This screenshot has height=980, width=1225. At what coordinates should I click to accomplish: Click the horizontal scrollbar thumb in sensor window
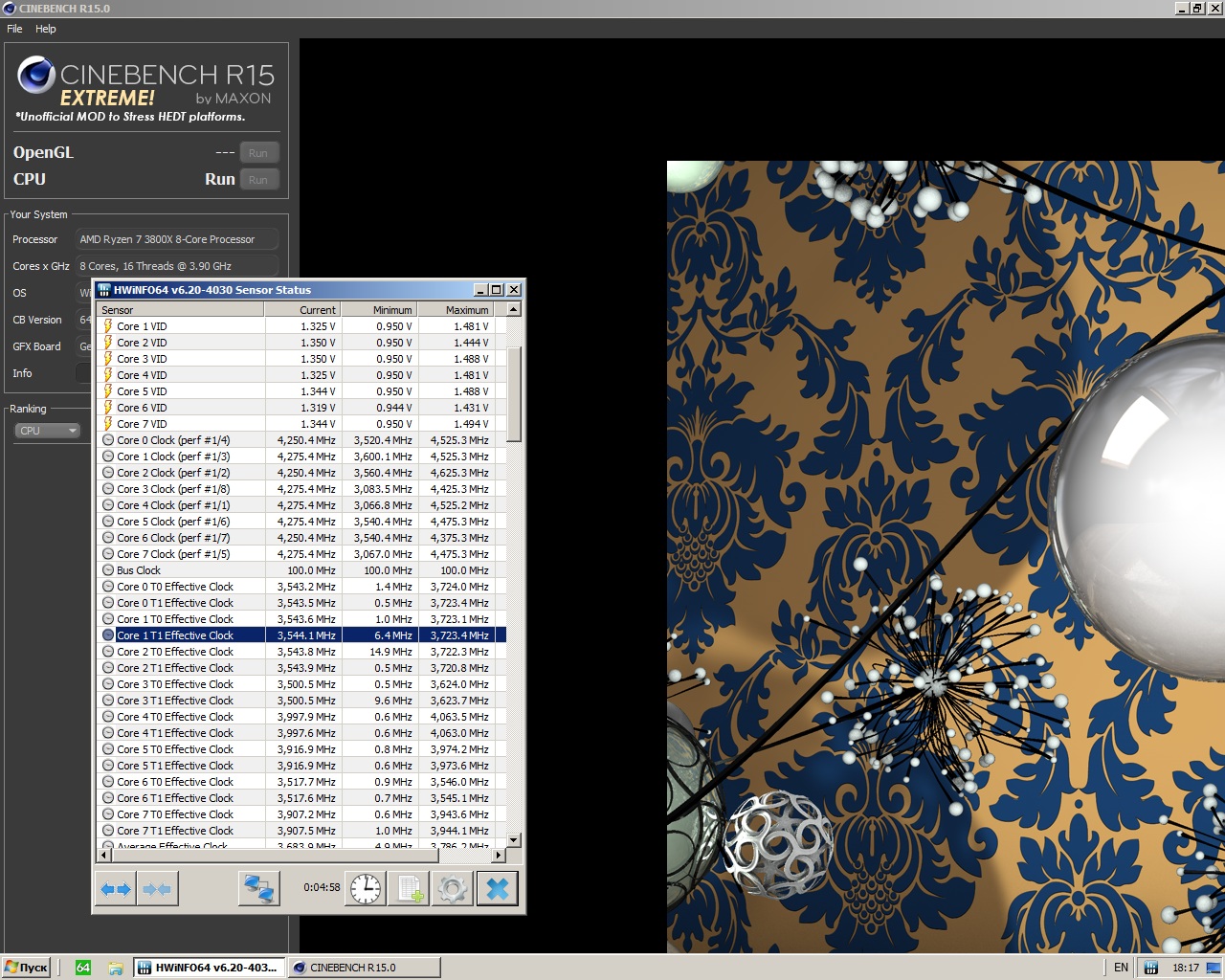[275, 856]
